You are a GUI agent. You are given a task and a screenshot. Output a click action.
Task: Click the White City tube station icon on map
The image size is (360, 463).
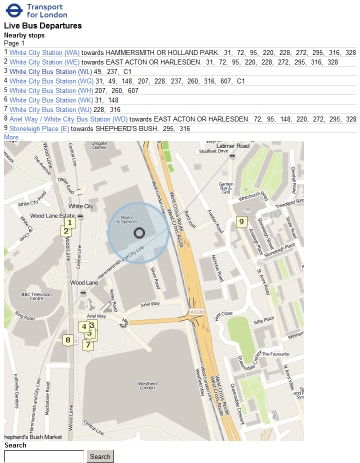[80, 217]
